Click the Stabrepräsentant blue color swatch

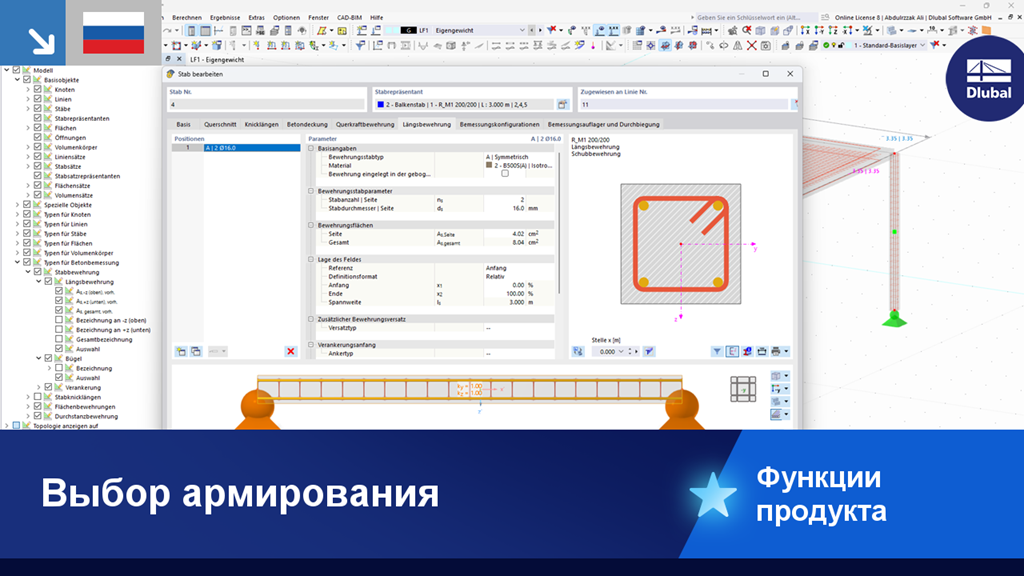[x=381, y=104]
